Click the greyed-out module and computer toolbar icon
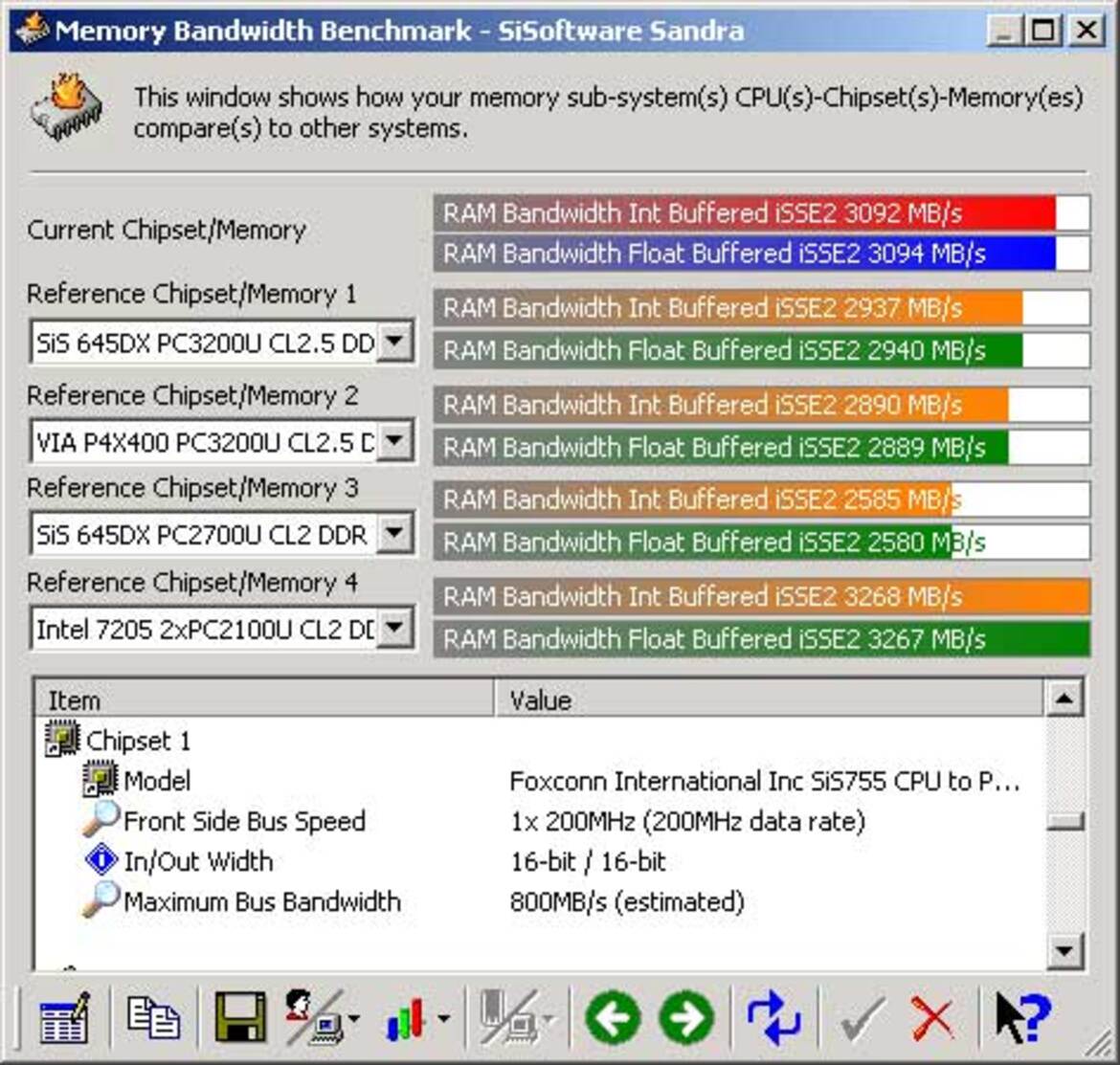 [x=508, y=1017]
